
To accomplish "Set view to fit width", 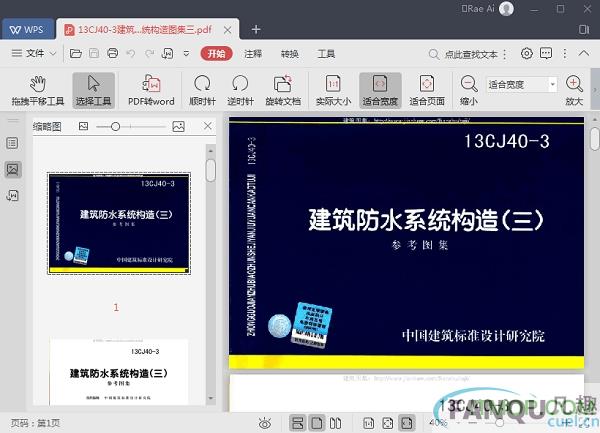I will tap(380, 90).
